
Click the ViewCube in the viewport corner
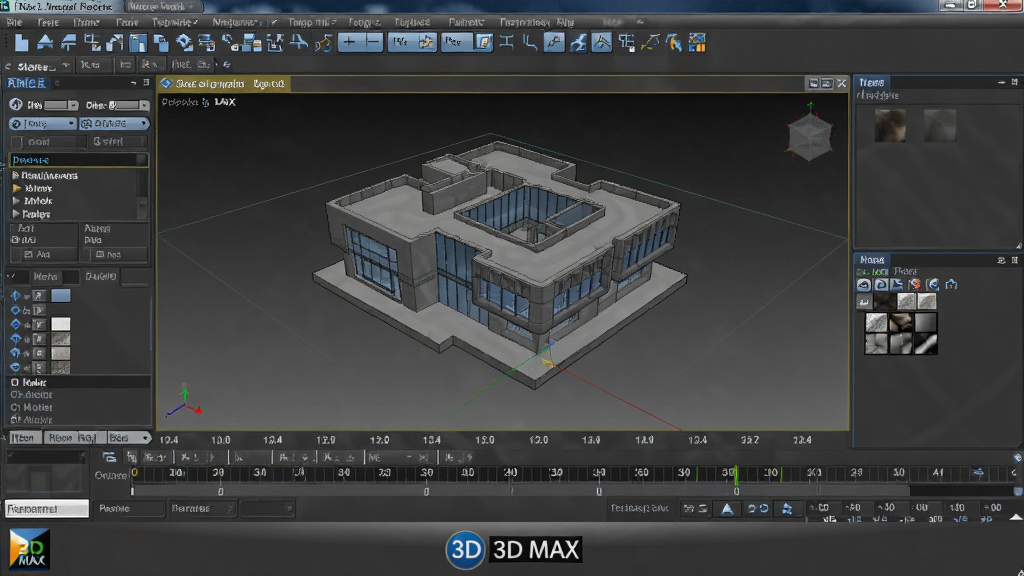coord(810,135)
